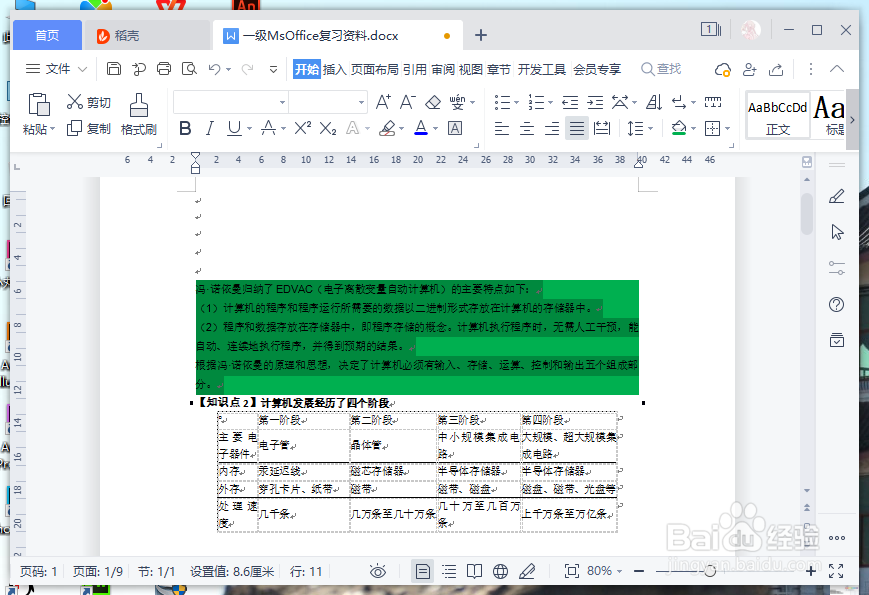Click the Redo arrow
Viewport: 869px width, 595px height.
click(x=247, y=69)
